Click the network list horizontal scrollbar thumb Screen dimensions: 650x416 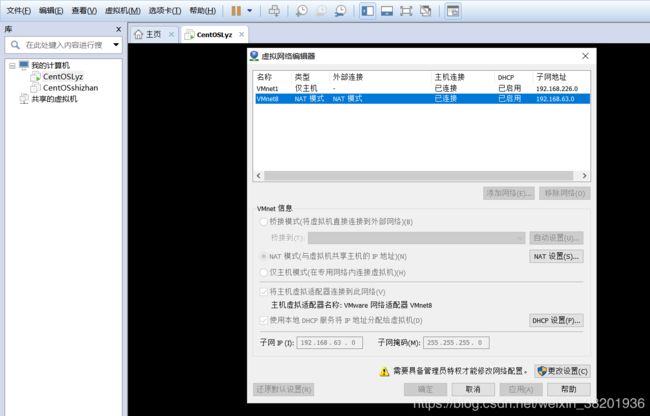point(419,176)
